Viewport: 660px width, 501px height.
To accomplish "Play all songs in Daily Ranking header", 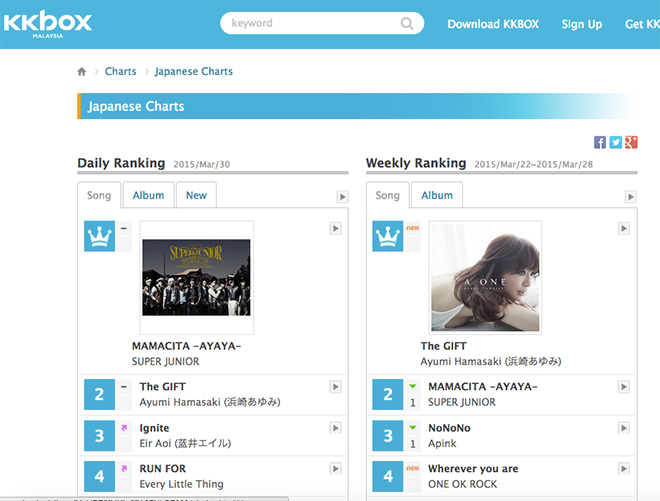I will click(x=342, y=197).
